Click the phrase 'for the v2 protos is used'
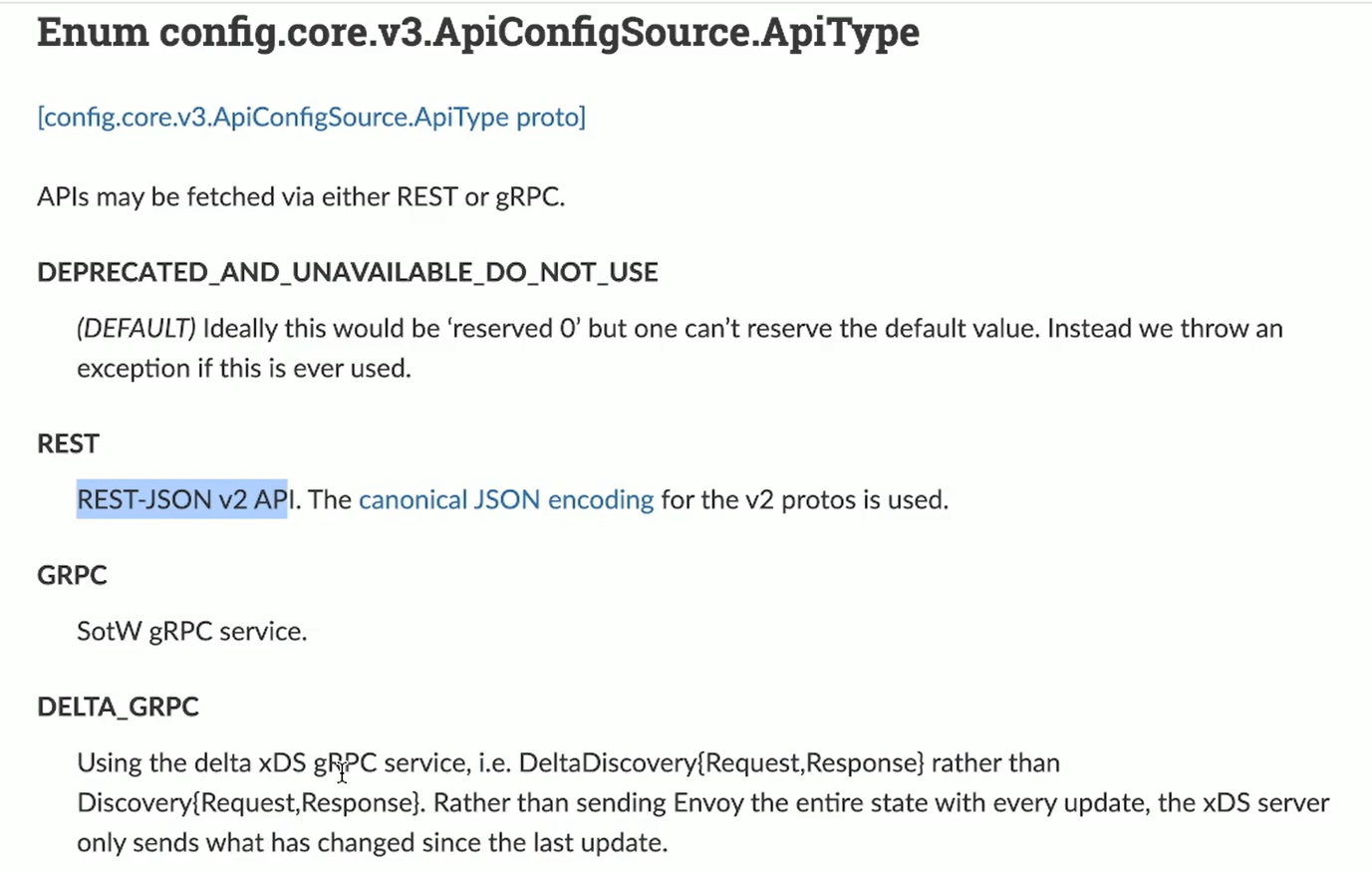This screenshot has height=872, width=1372. coord(804,499)
